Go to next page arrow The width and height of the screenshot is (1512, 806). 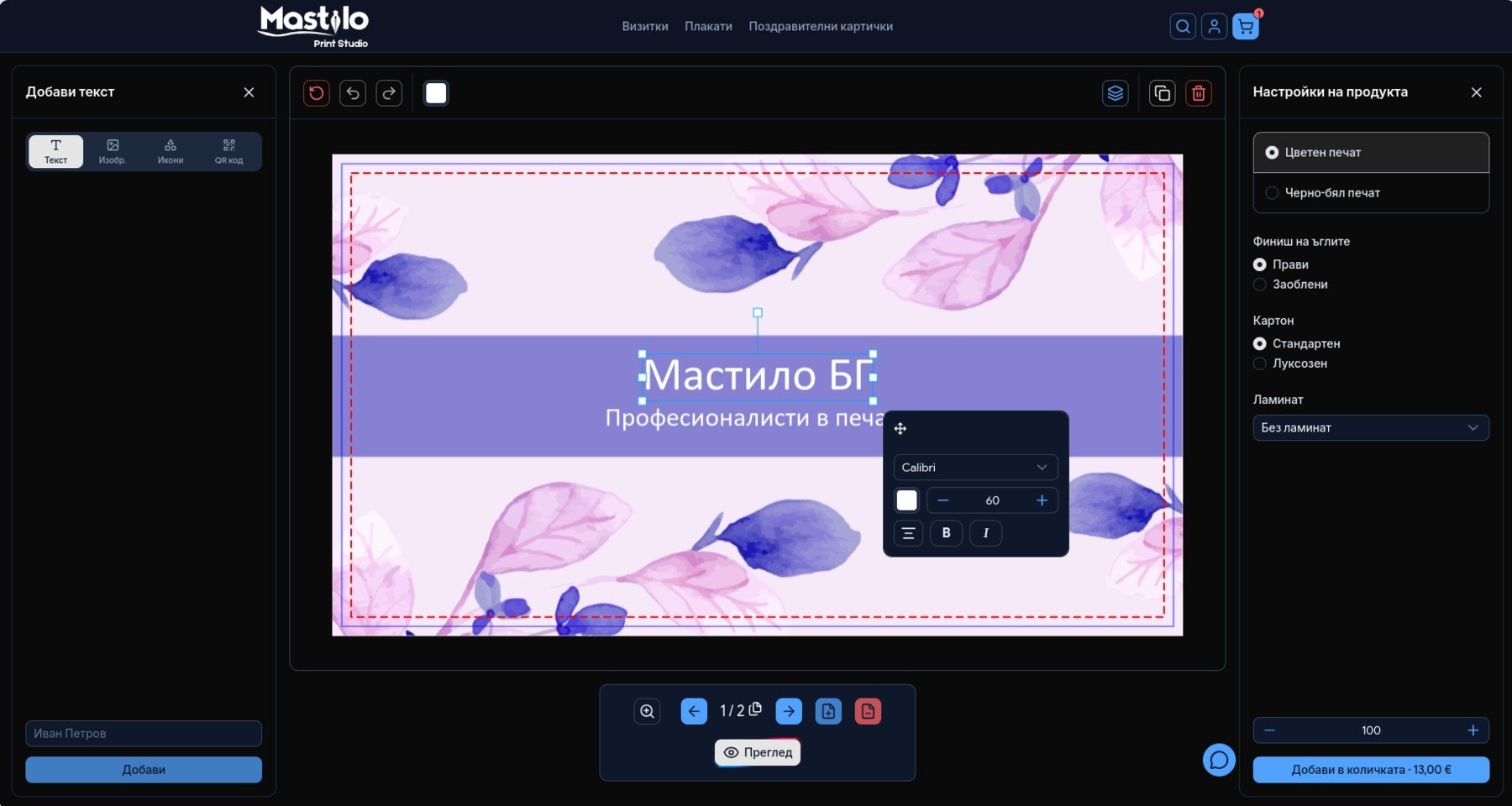click(789, 711)
